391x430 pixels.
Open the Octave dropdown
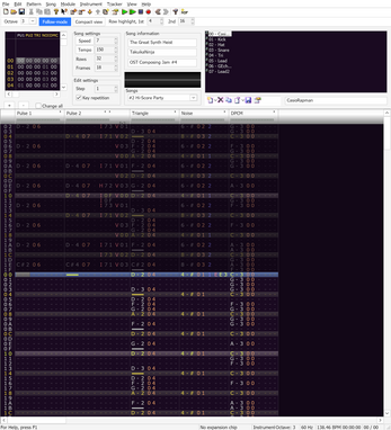(x=33, y=21)
